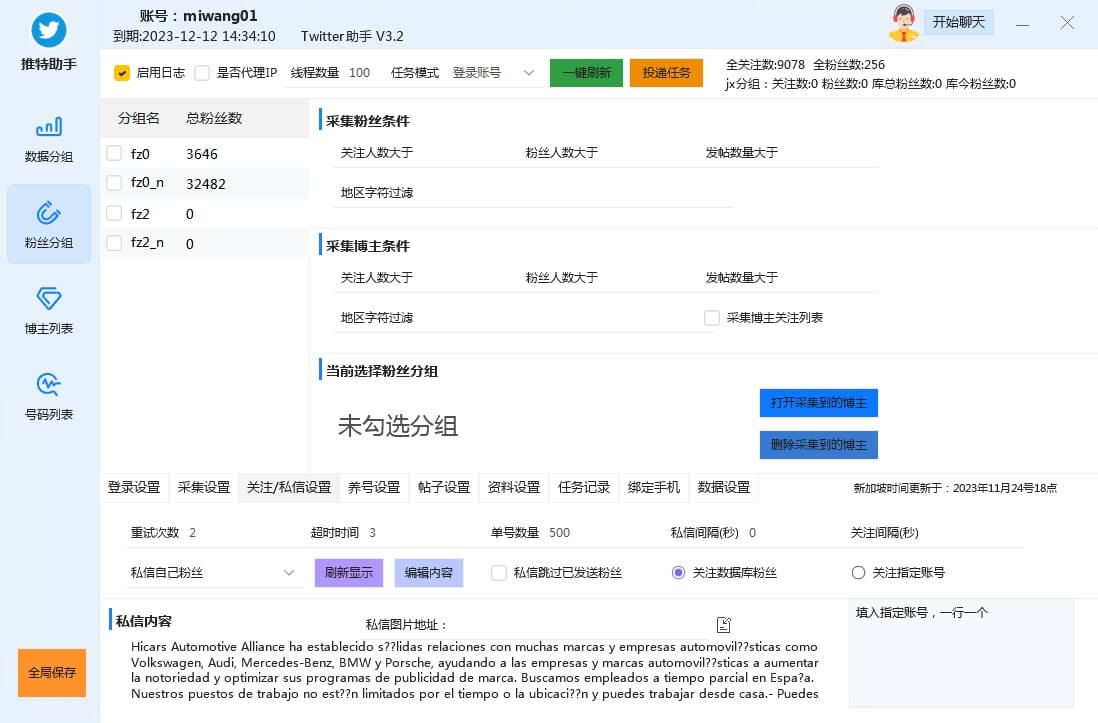Select the 关注指定账号 radio button
This screenshot has height=723, width=1098.
[x=858, y=573]
